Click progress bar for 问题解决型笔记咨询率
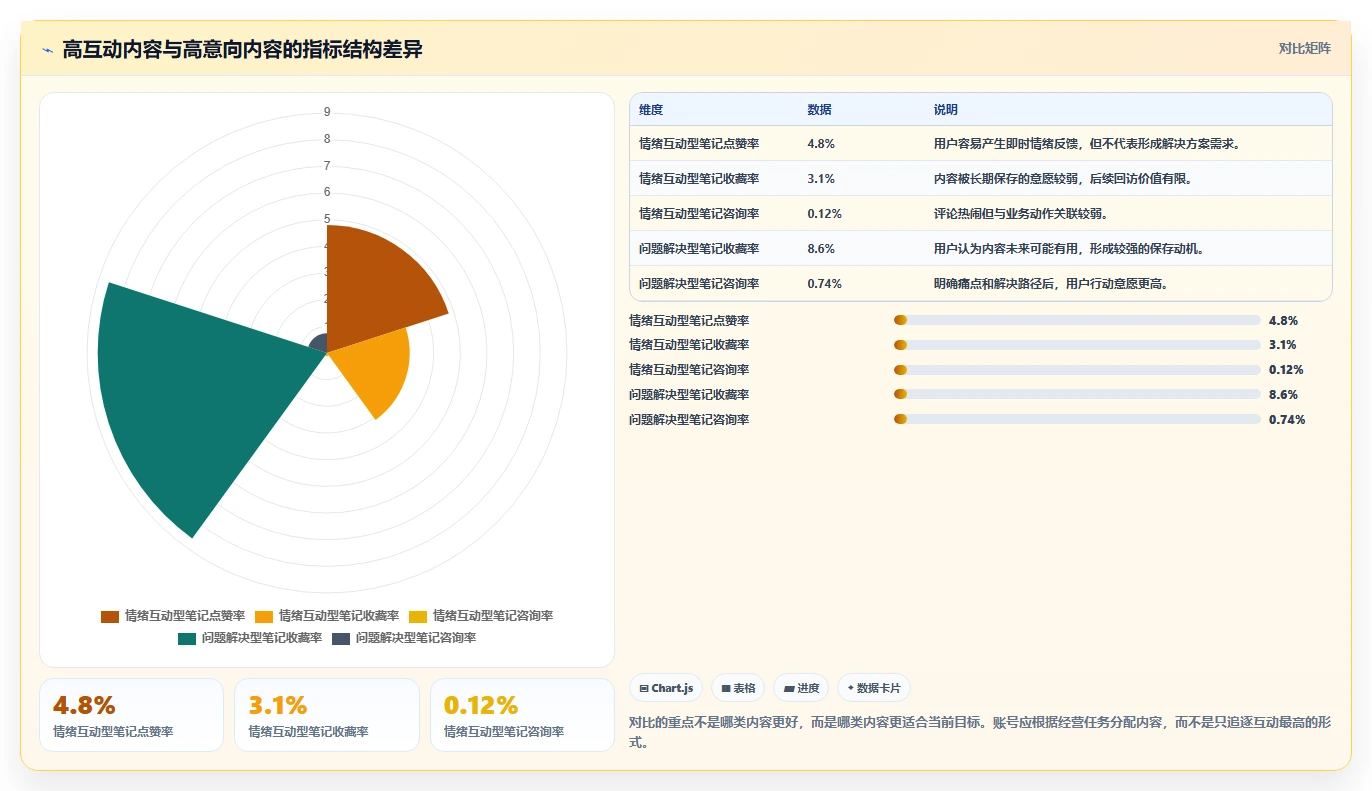The height and width of the screenshot is (791, 1372). point(1077,420)
